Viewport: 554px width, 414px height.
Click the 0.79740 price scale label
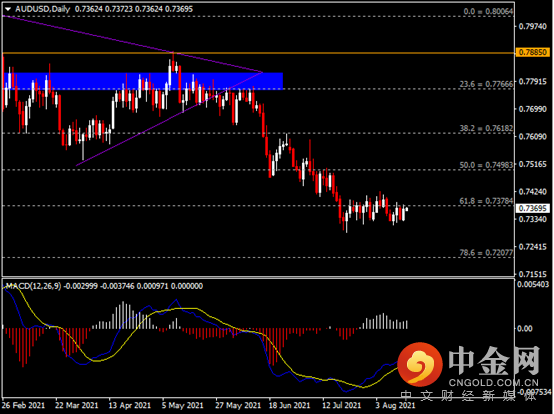[533, 26]
